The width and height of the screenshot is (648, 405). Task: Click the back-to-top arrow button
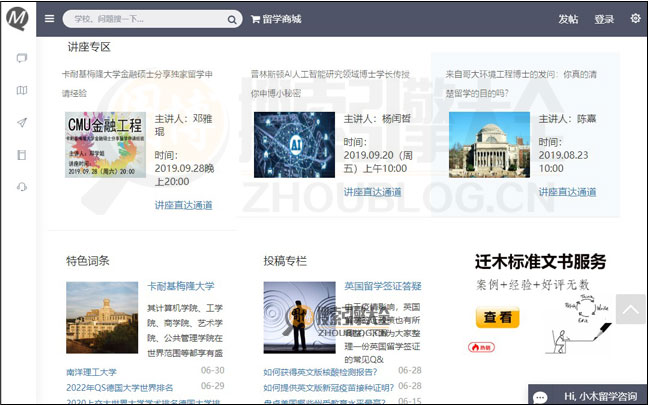(x=630, y=309)
